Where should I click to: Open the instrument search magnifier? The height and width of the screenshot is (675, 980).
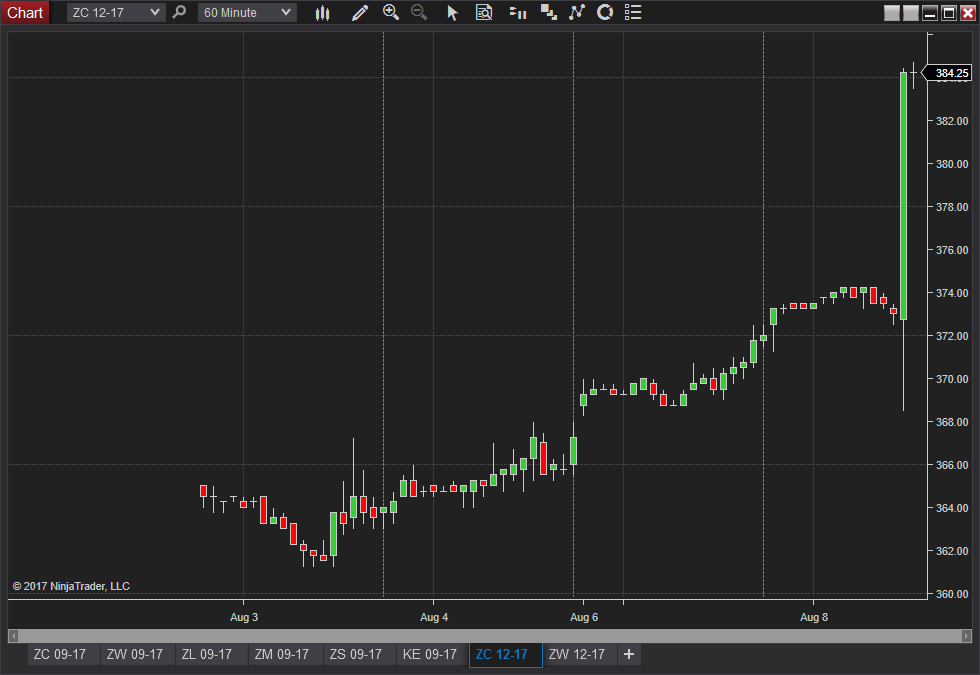coord(179,12)
